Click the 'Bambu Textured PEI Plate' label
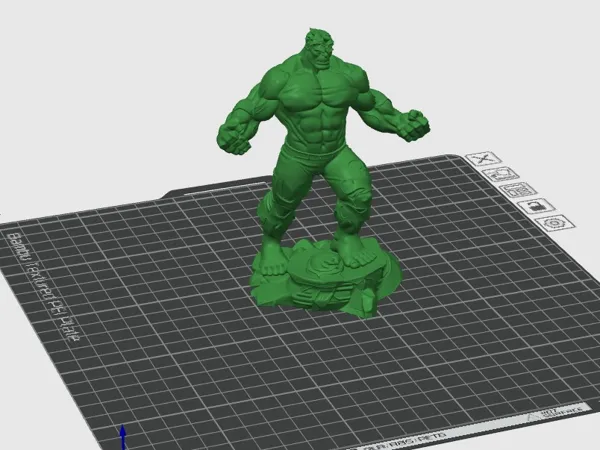 click(x=44, y=287)
